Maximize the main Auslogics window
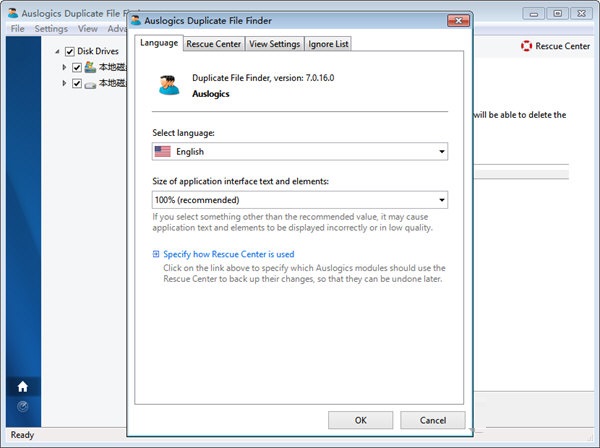The image size is (600, 448). coord(558,13)
